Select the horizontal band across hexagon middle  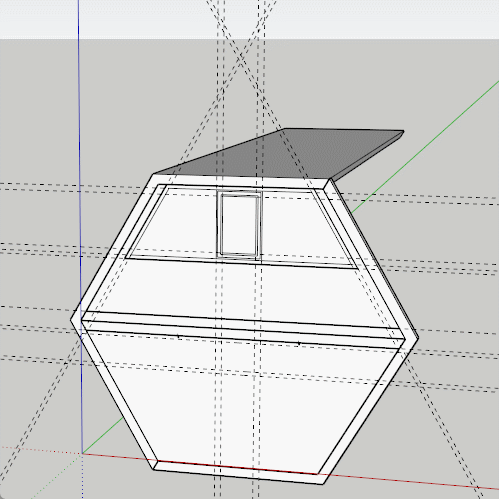point(243,330)
